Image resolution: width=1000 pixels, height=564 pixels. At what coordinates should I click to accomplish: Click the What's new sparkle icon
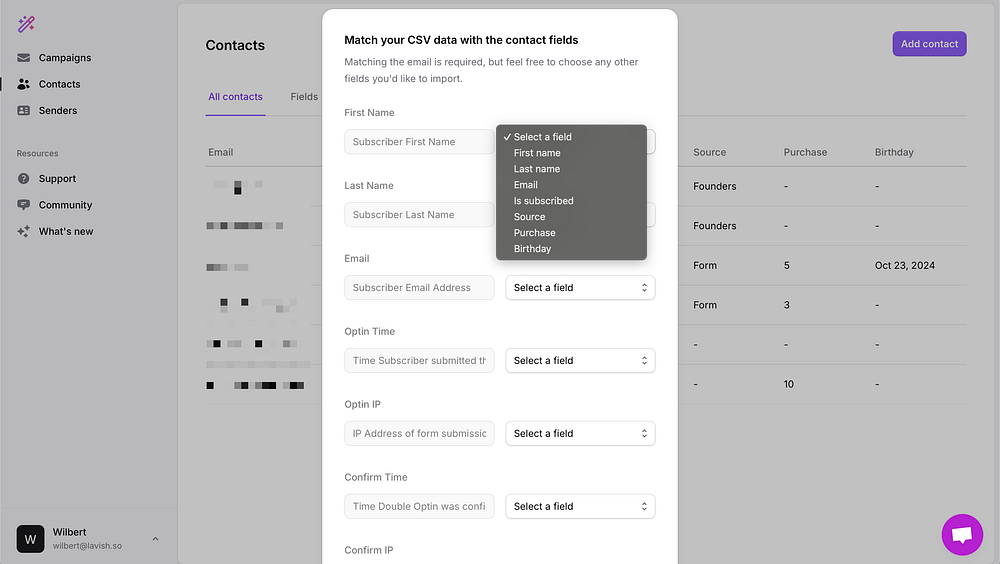(x=24, y=231)
